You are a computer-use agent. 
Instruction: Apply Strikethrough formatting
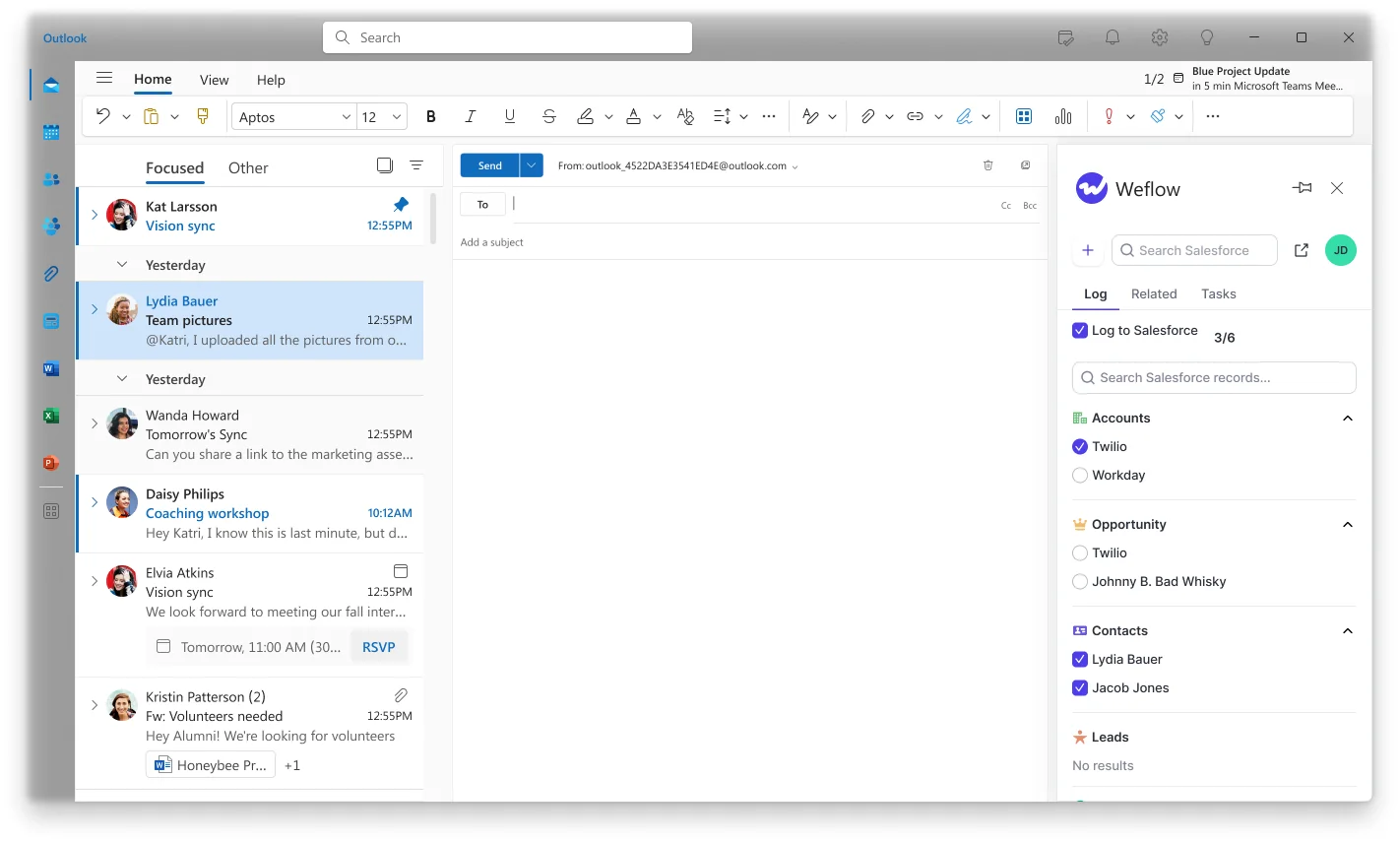coord(549,116)
